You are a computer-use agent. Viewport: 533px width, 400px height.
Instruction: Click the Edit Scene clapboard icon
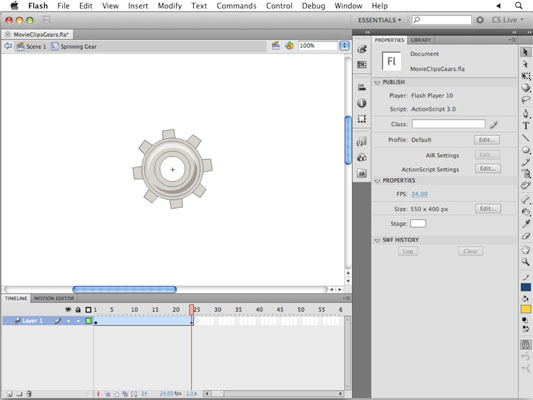point(276,46)
